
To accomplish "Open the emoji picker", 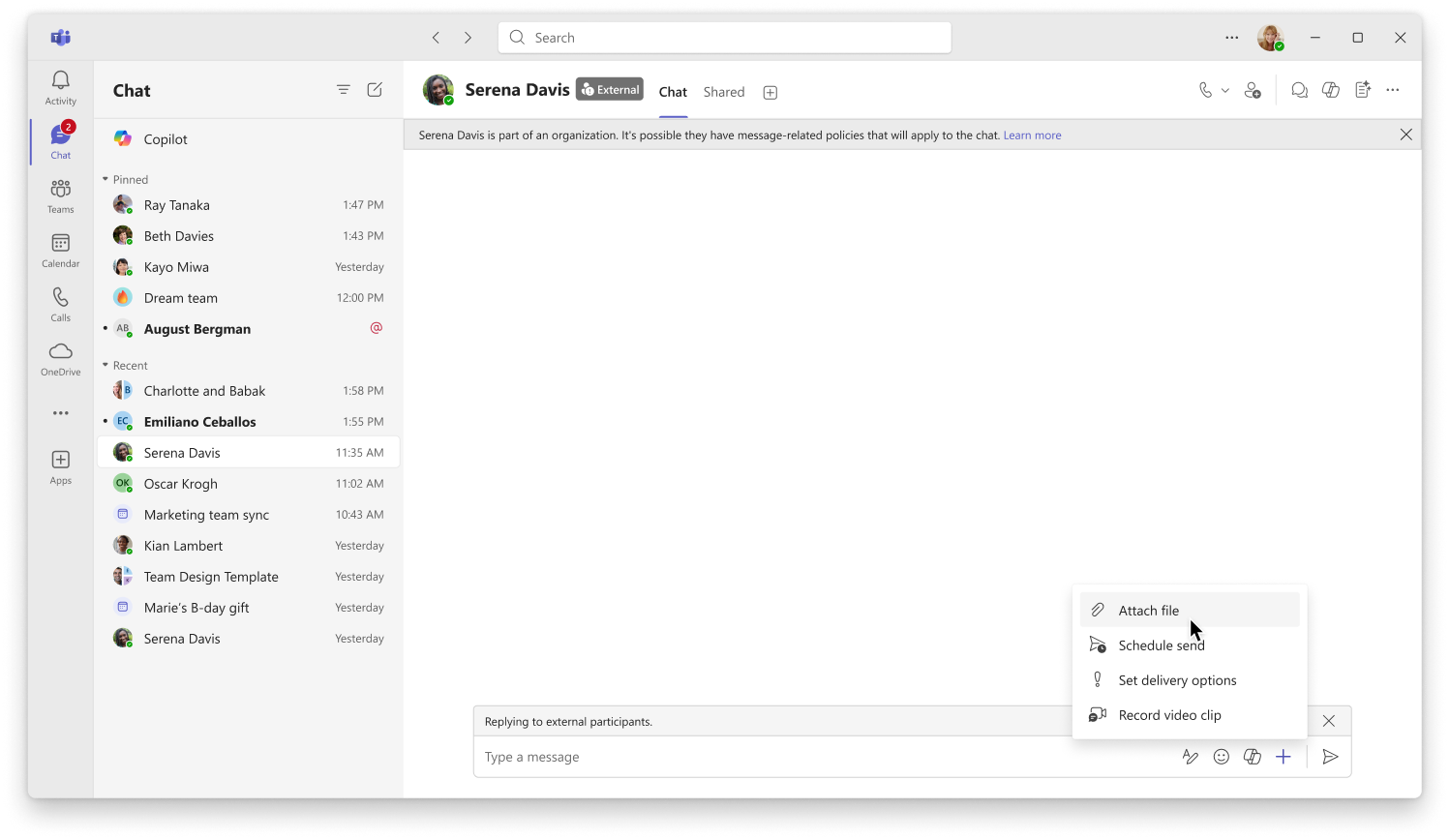I will 1221,756.
